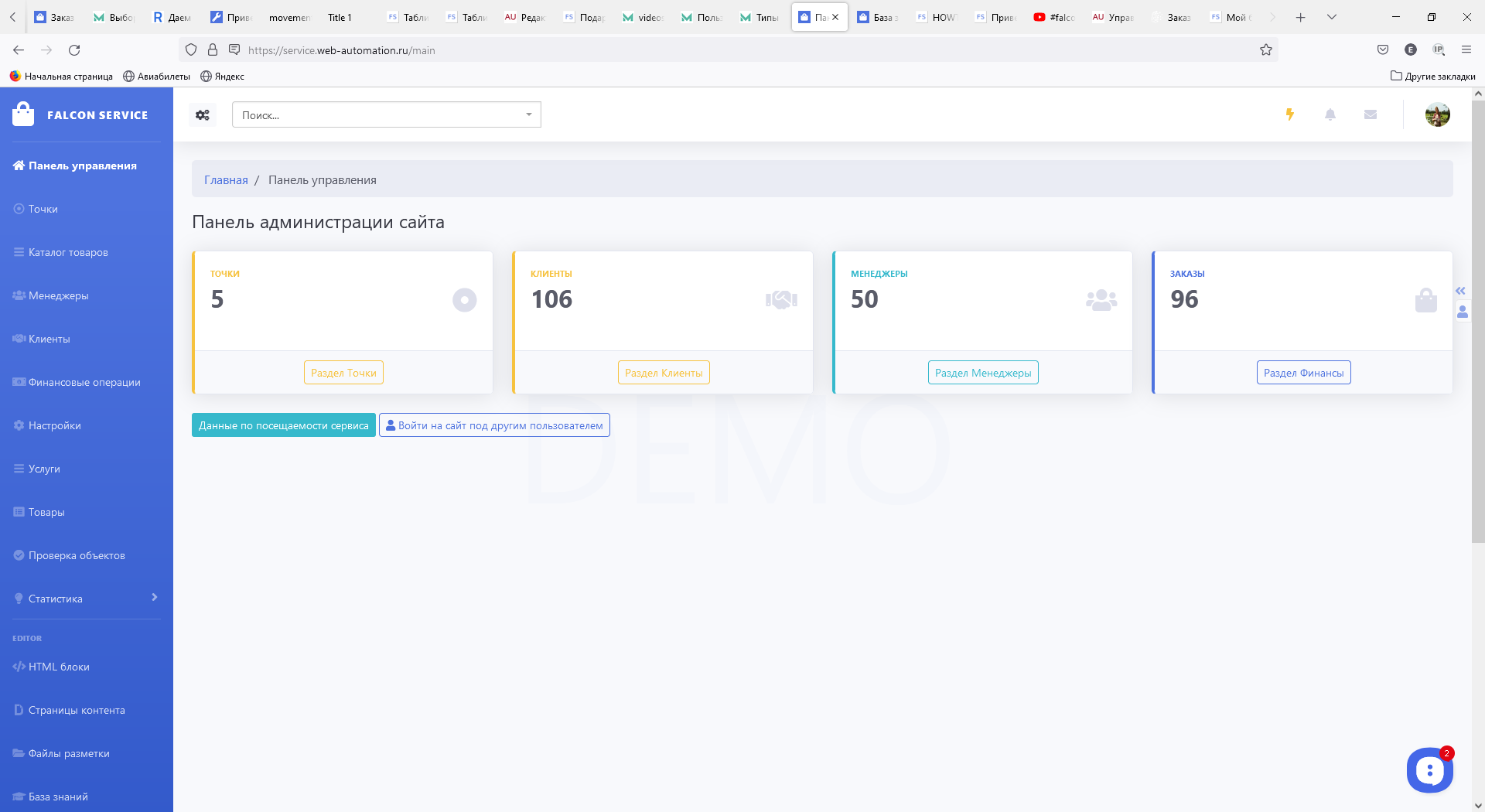The width and height of the screenshot is (1485, 812).
Task: Click the Falcon Service logo icon
Action: (x=23, y=114)
